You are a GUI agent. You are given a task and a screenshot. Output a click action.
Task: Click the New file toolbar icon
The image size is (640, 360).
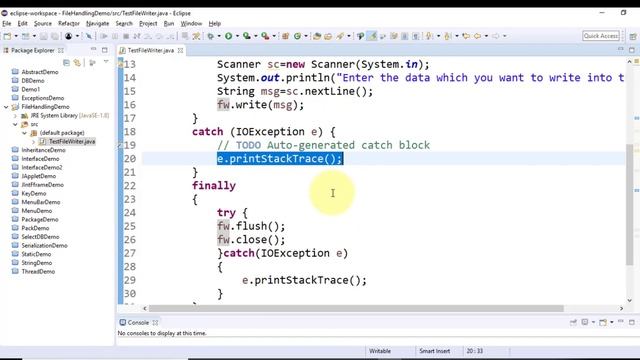point(7,36)
